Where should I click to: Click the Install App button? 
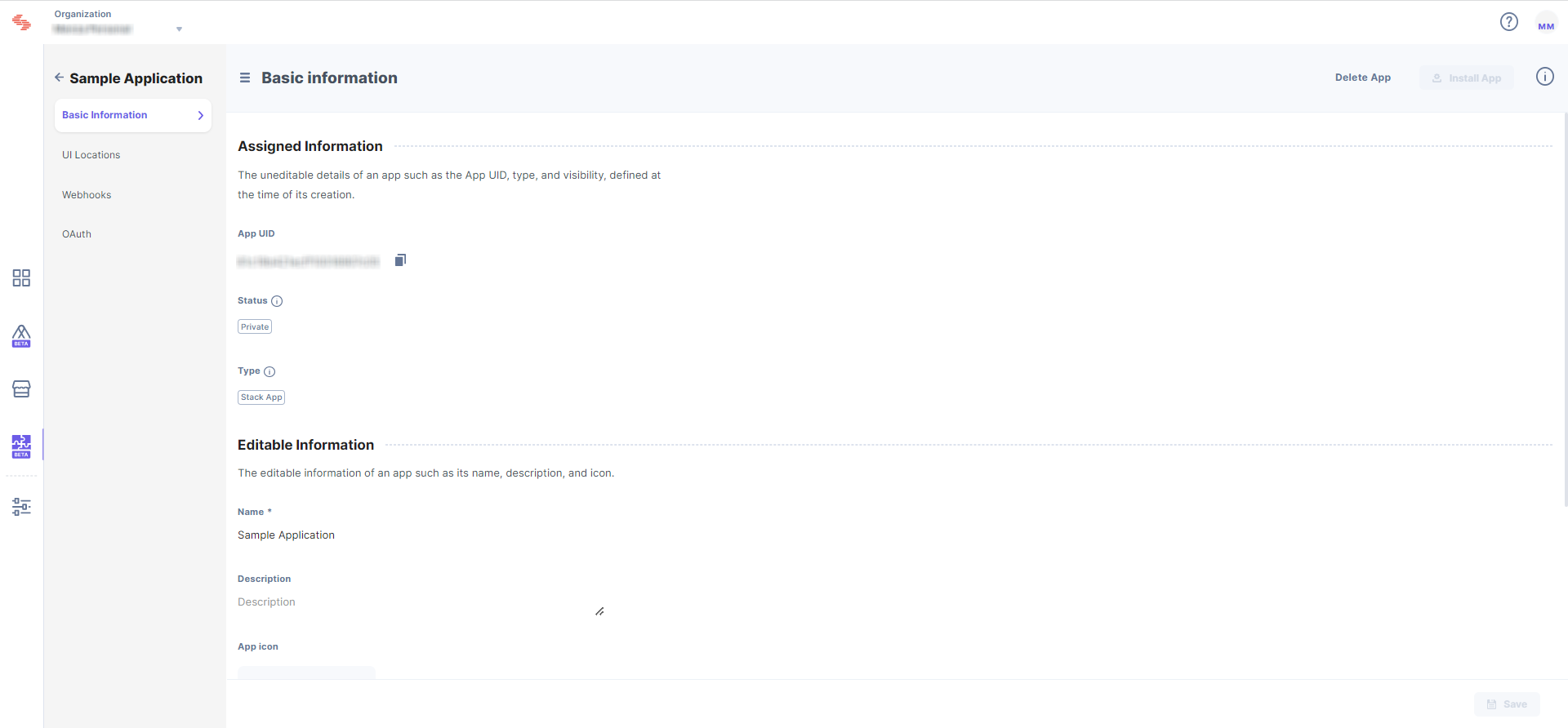click(x=1466, y=78)
